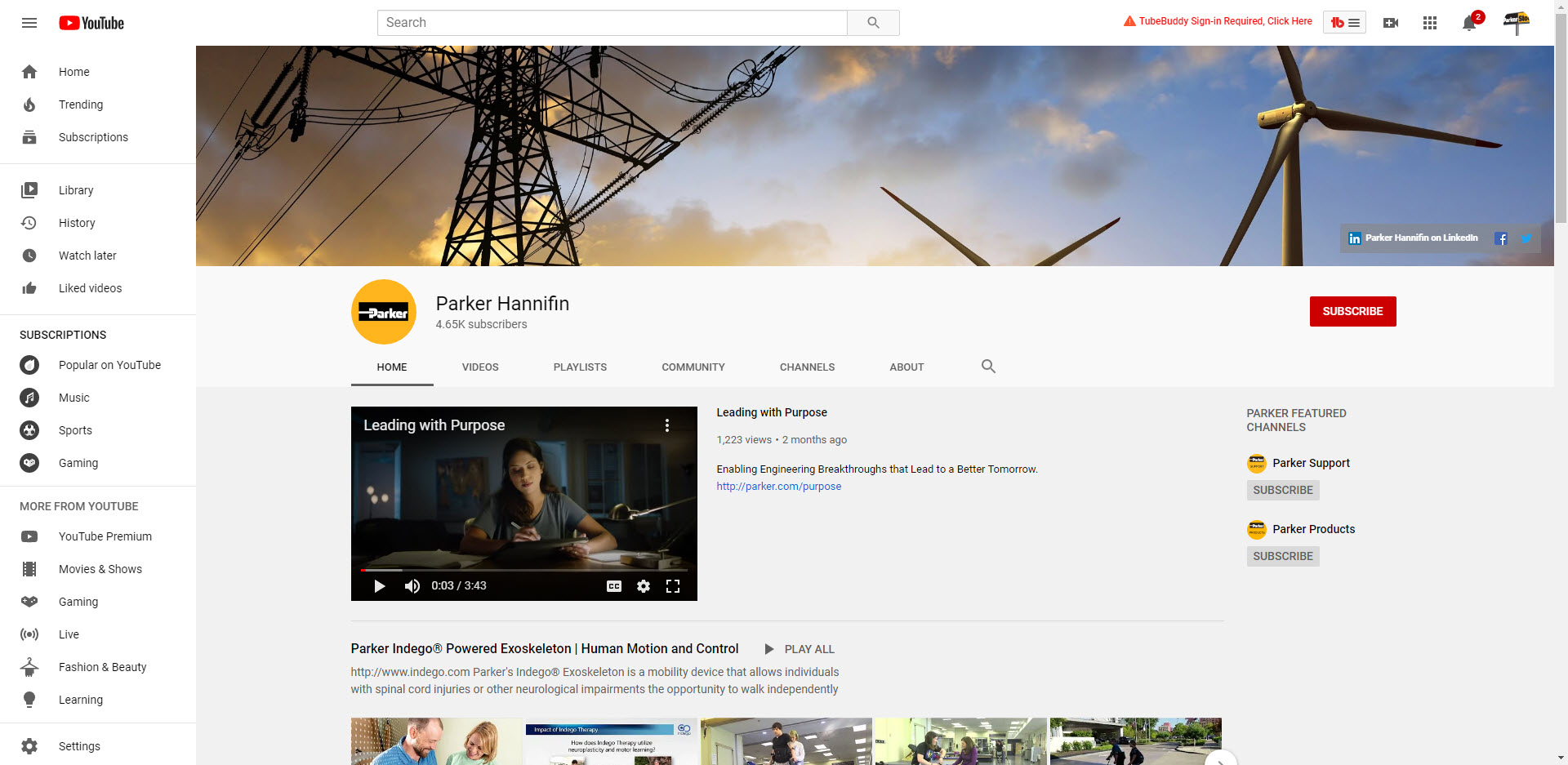Open the notifications bell

coord(1469,23)
